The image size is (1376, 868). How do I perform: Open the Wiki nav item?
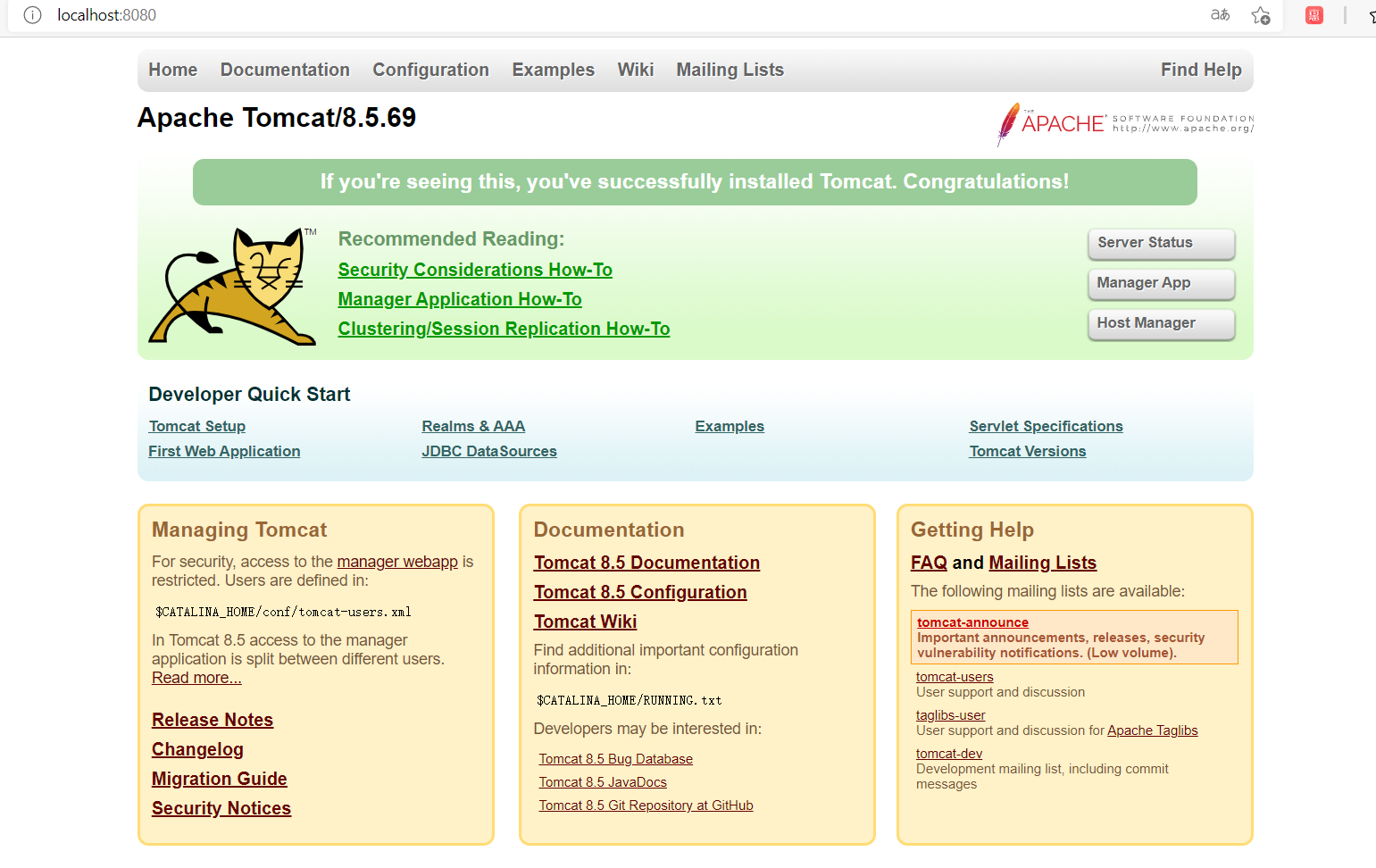pos(635,70)
